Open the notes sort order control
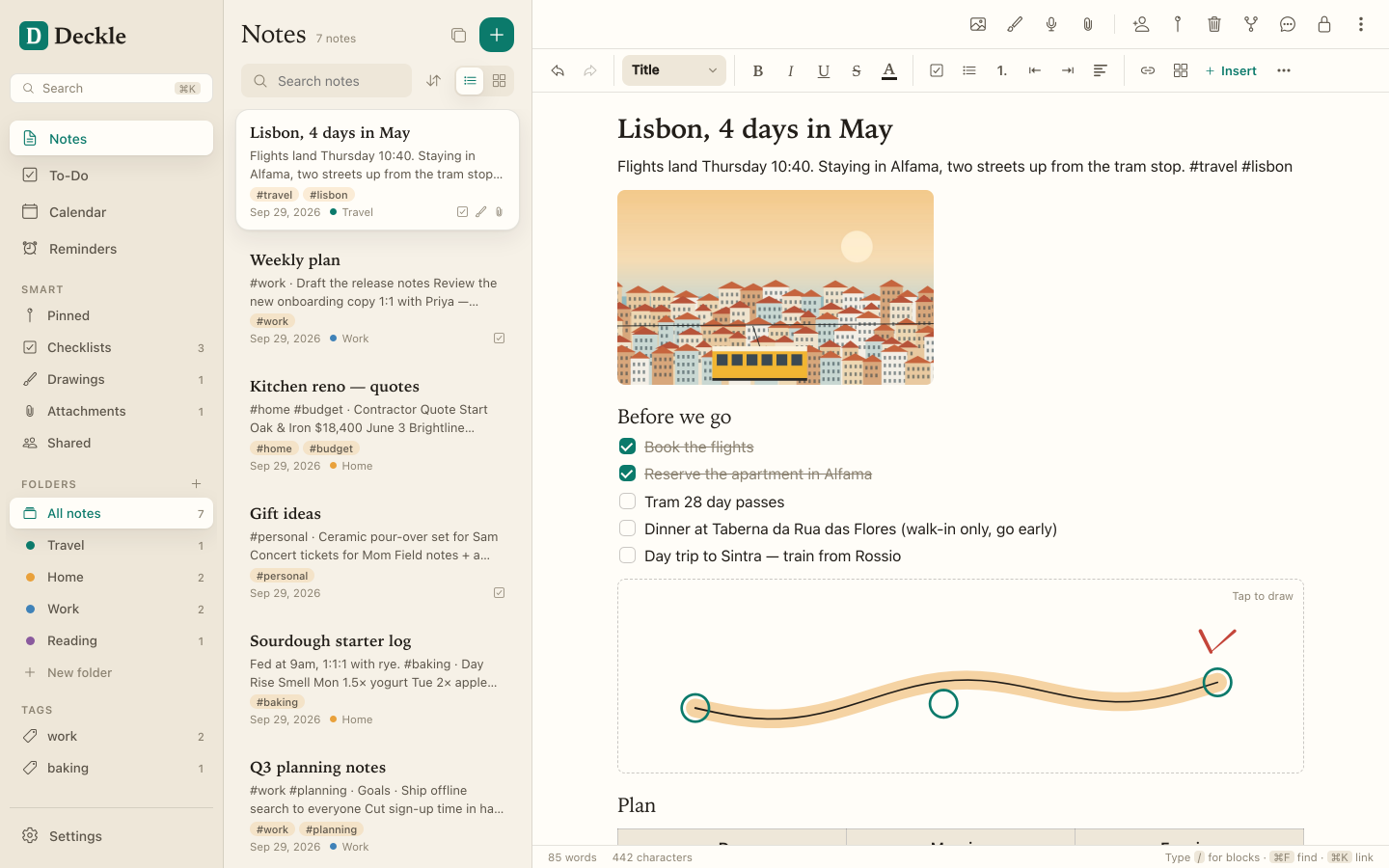The width and height of the screenshot is (1389, 868). [x=434, y=81]
